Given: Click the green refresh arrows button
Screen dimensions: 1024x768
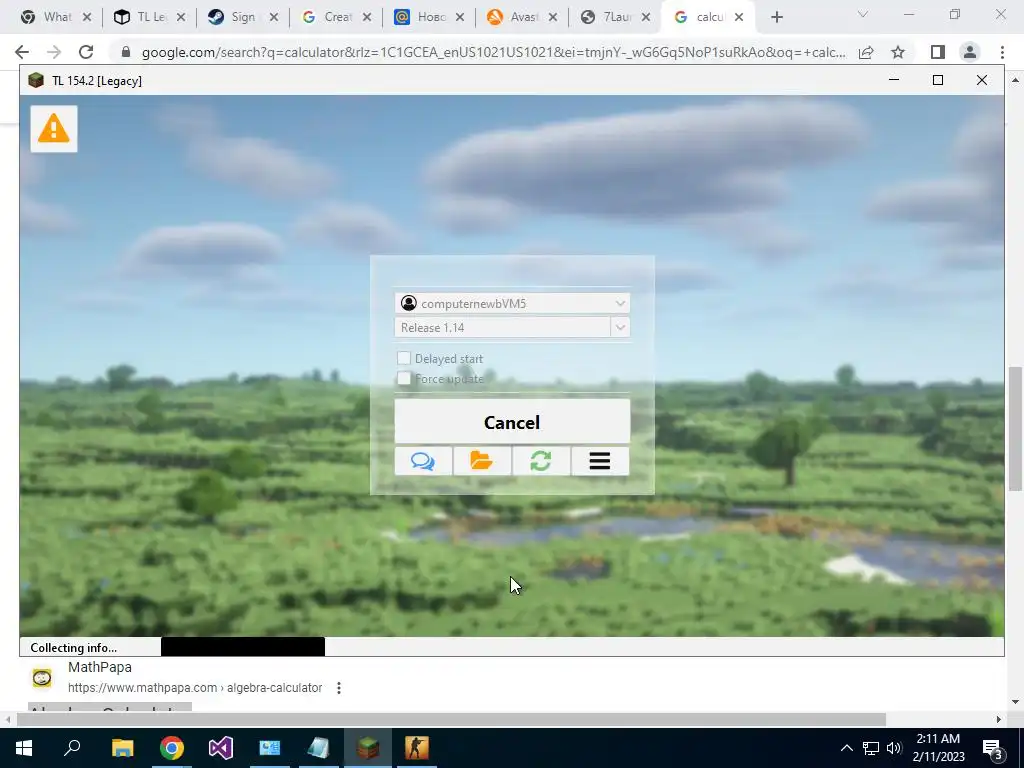Looking at the screenshot, I should pos(541,461).
